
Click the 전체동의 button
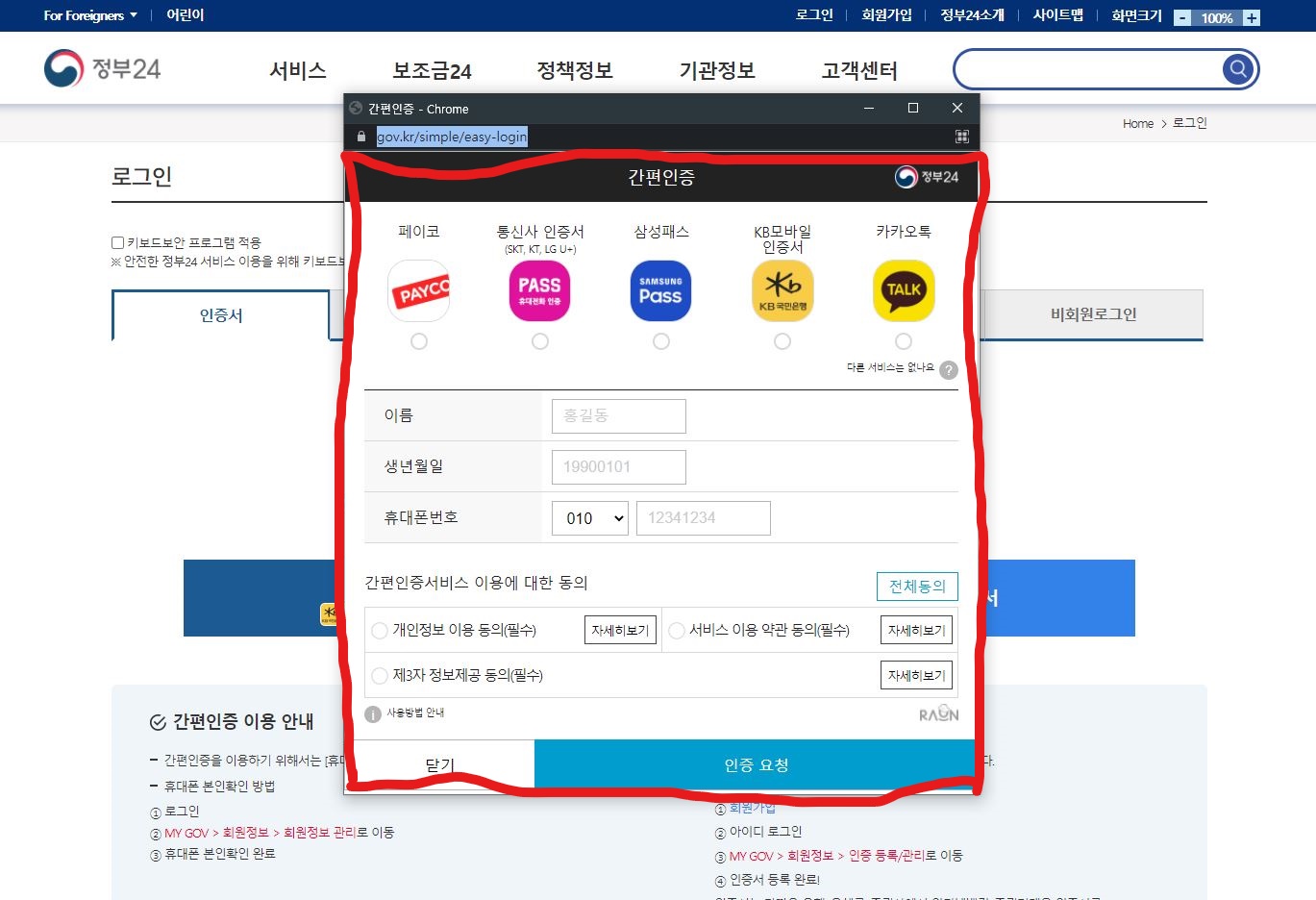click(917, 587)
